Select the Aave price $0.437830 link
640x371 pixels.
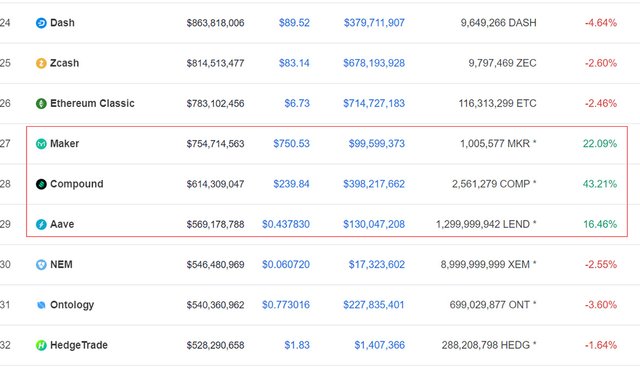pos(286,224)
